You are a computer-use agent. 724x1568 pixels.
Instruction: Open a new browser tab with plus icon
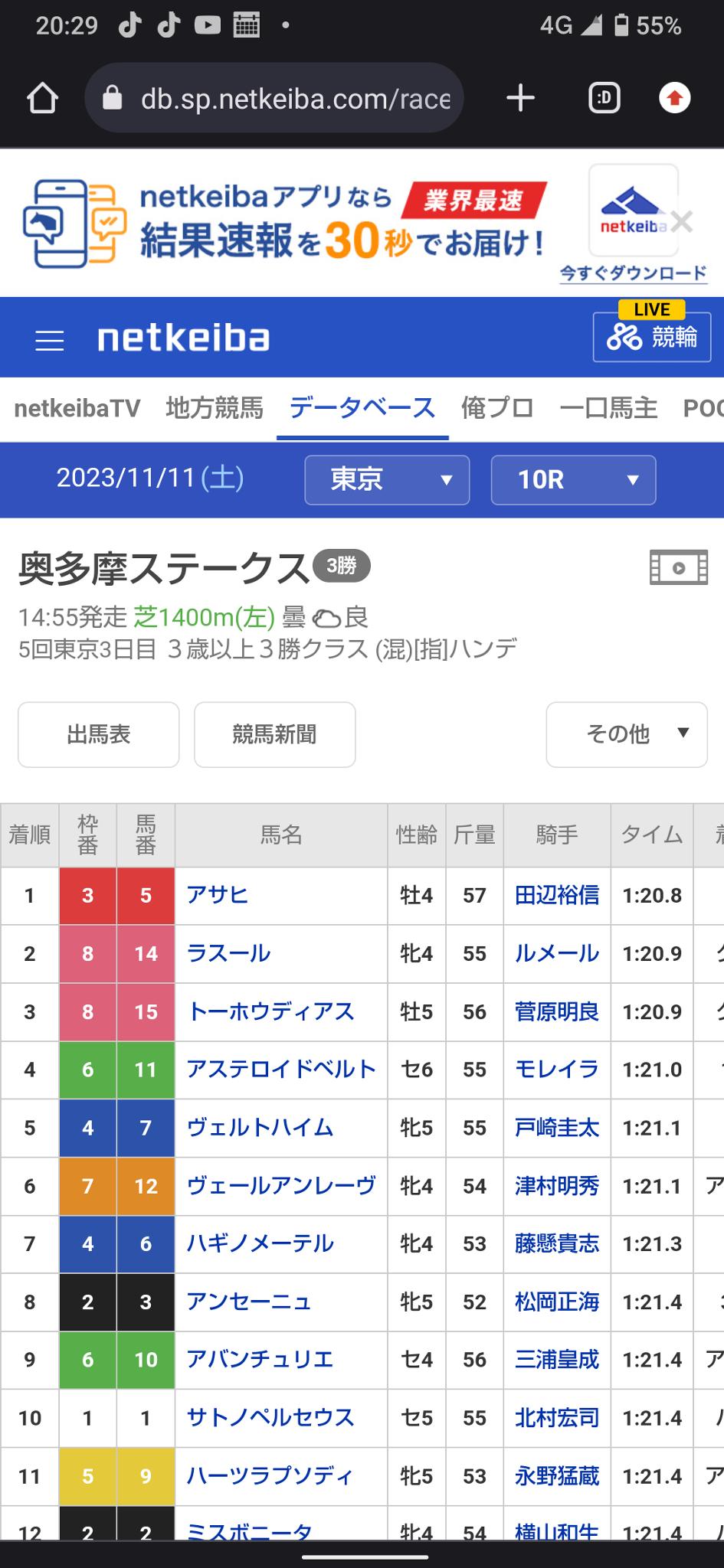[521, 98]
